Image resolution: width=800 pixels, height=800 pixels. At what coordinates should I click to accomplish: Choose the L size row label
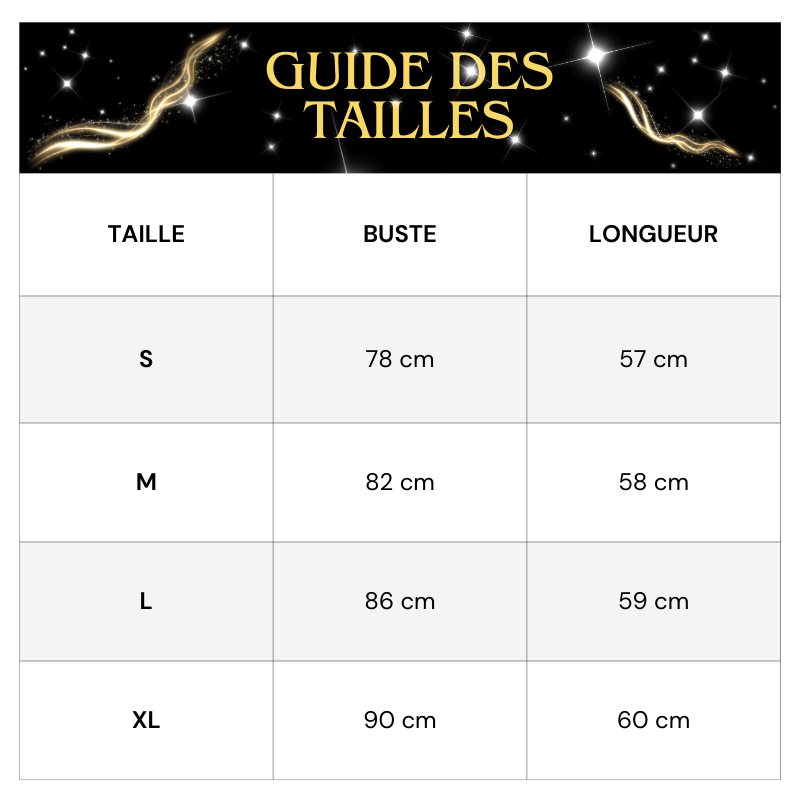146,601
